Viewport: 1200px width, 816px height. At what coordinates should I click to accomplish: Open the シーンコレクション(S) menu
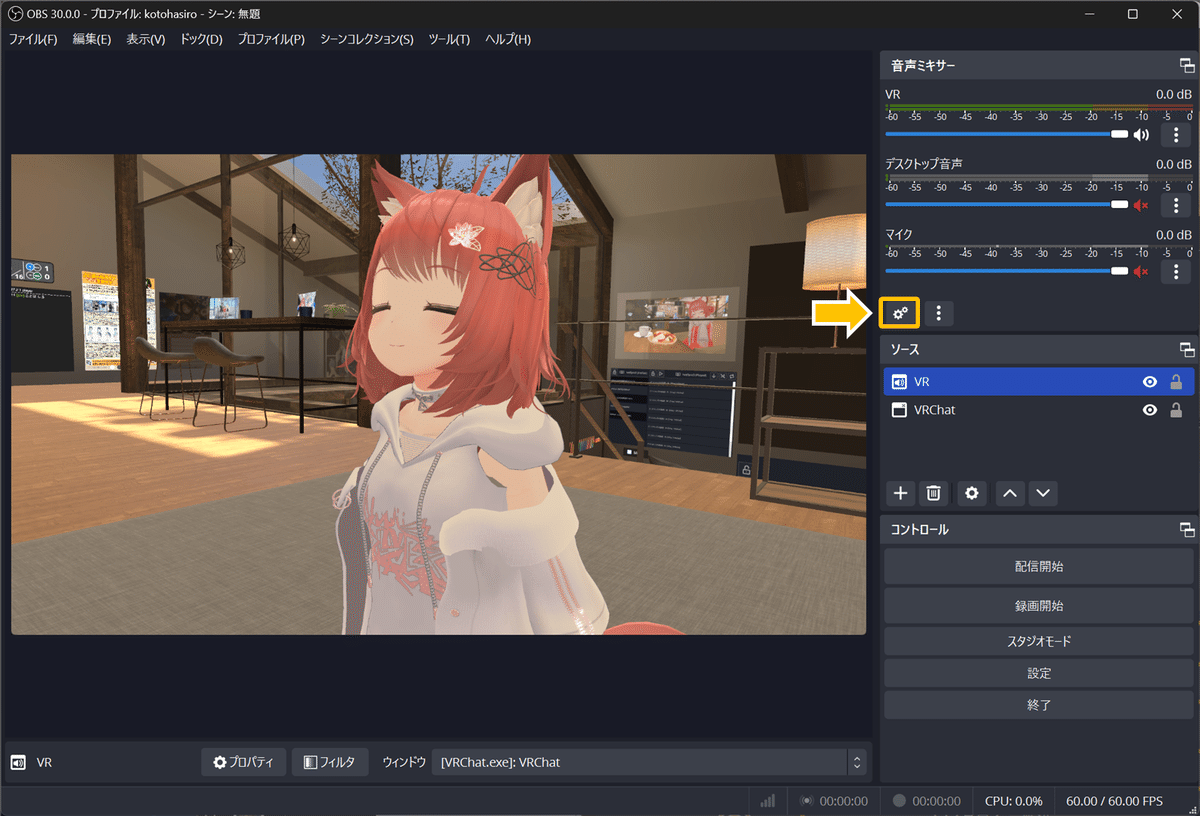point(367,39)
